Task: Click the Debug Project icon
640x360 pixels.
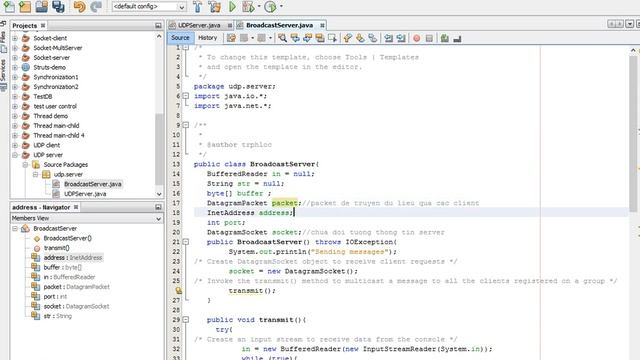Action: [x=248, y=7]
